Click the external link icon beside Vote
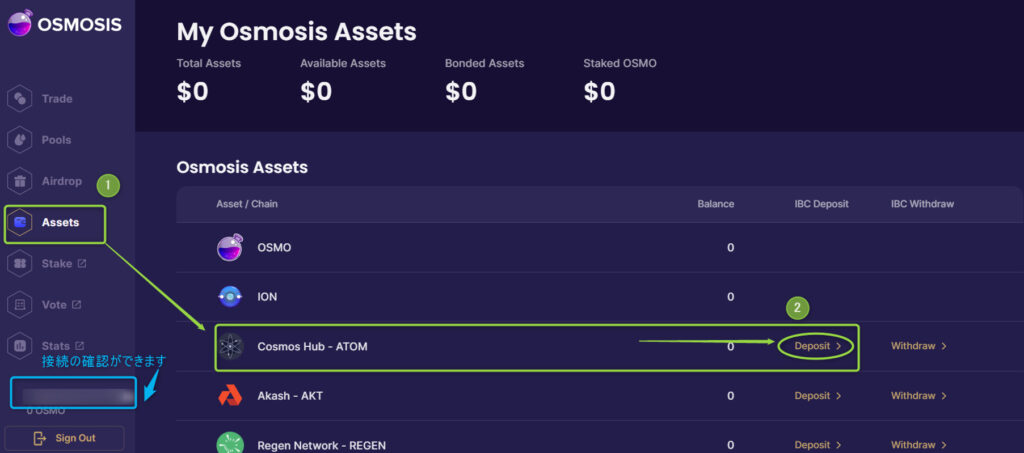 tap(76, 305)
